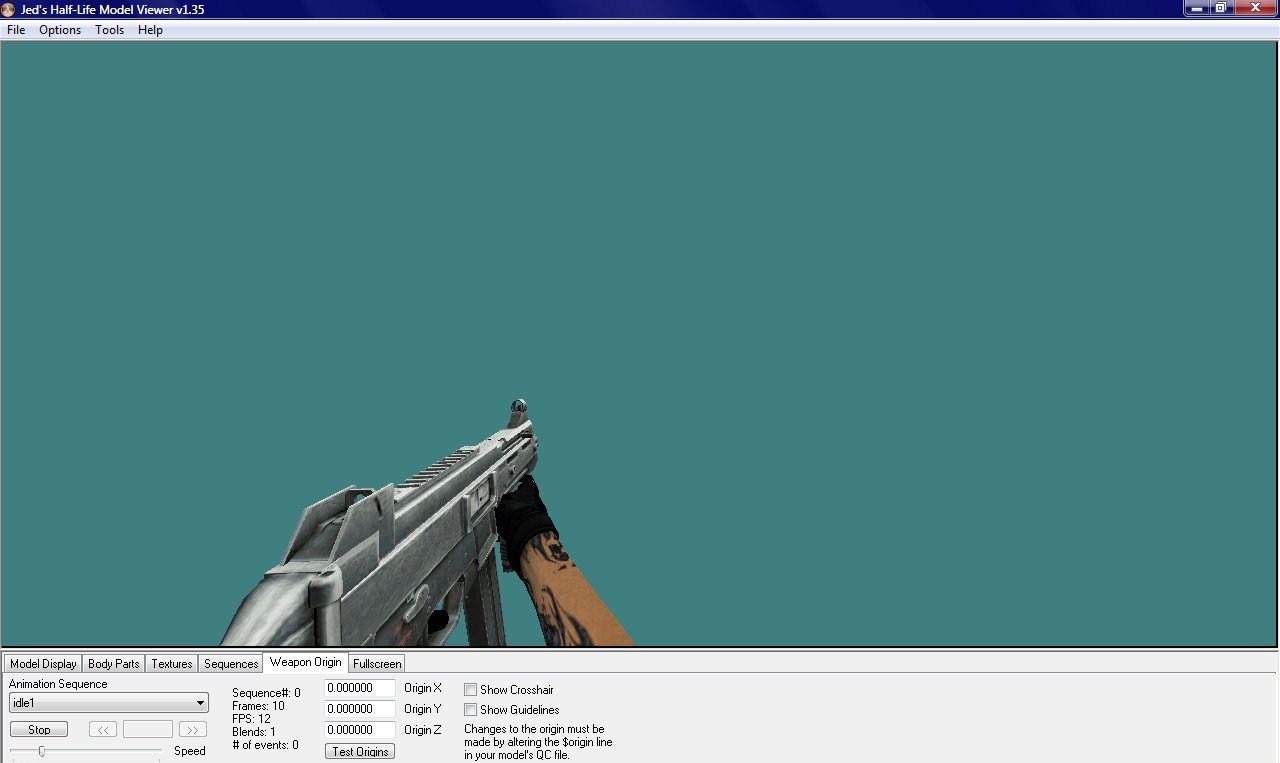Step to previous frame with << button
Image resolution: width=1280 pixels, height=763 pixels.
[103, 729]
